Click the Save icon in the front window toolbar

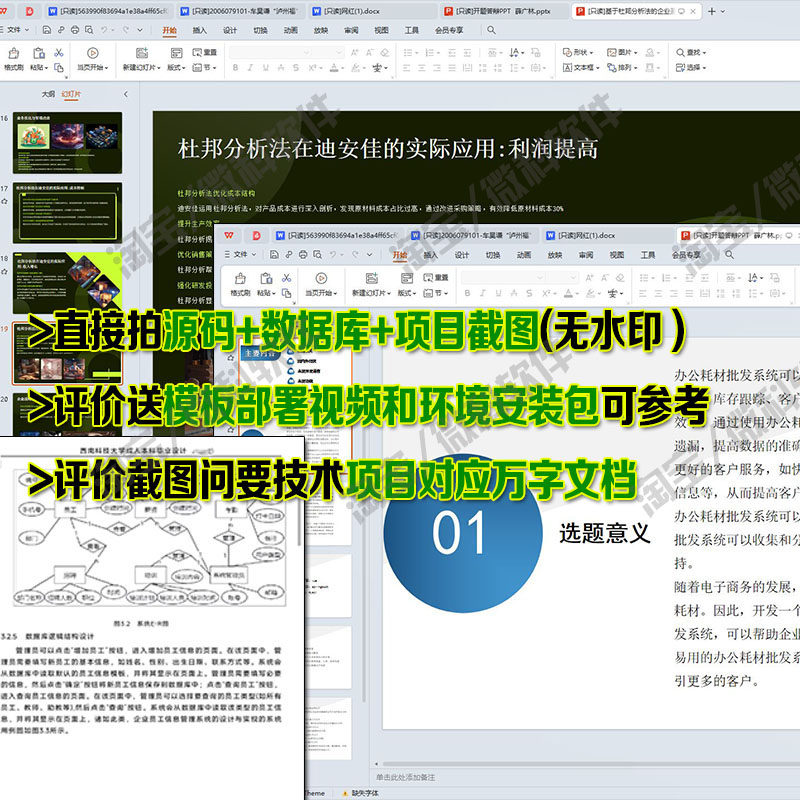pyautogui.click(x=274, y=254)
